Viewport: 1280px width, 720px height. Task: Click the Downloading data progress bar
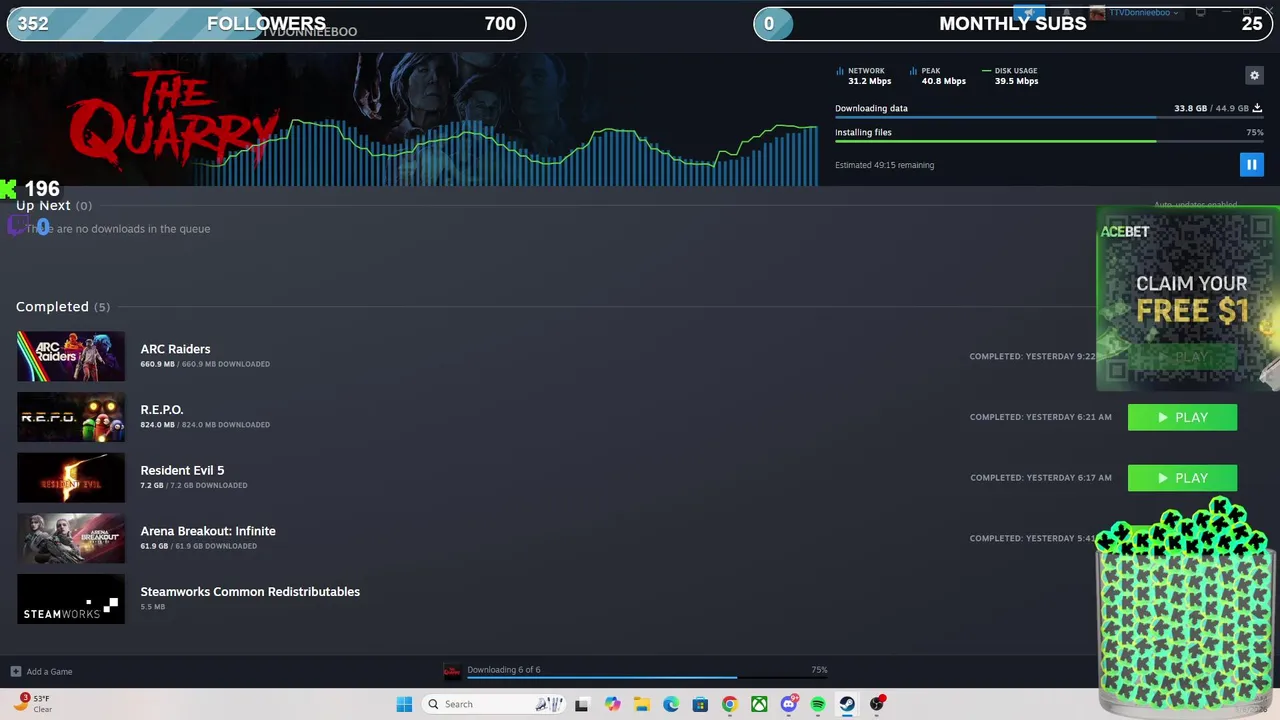1048,117
